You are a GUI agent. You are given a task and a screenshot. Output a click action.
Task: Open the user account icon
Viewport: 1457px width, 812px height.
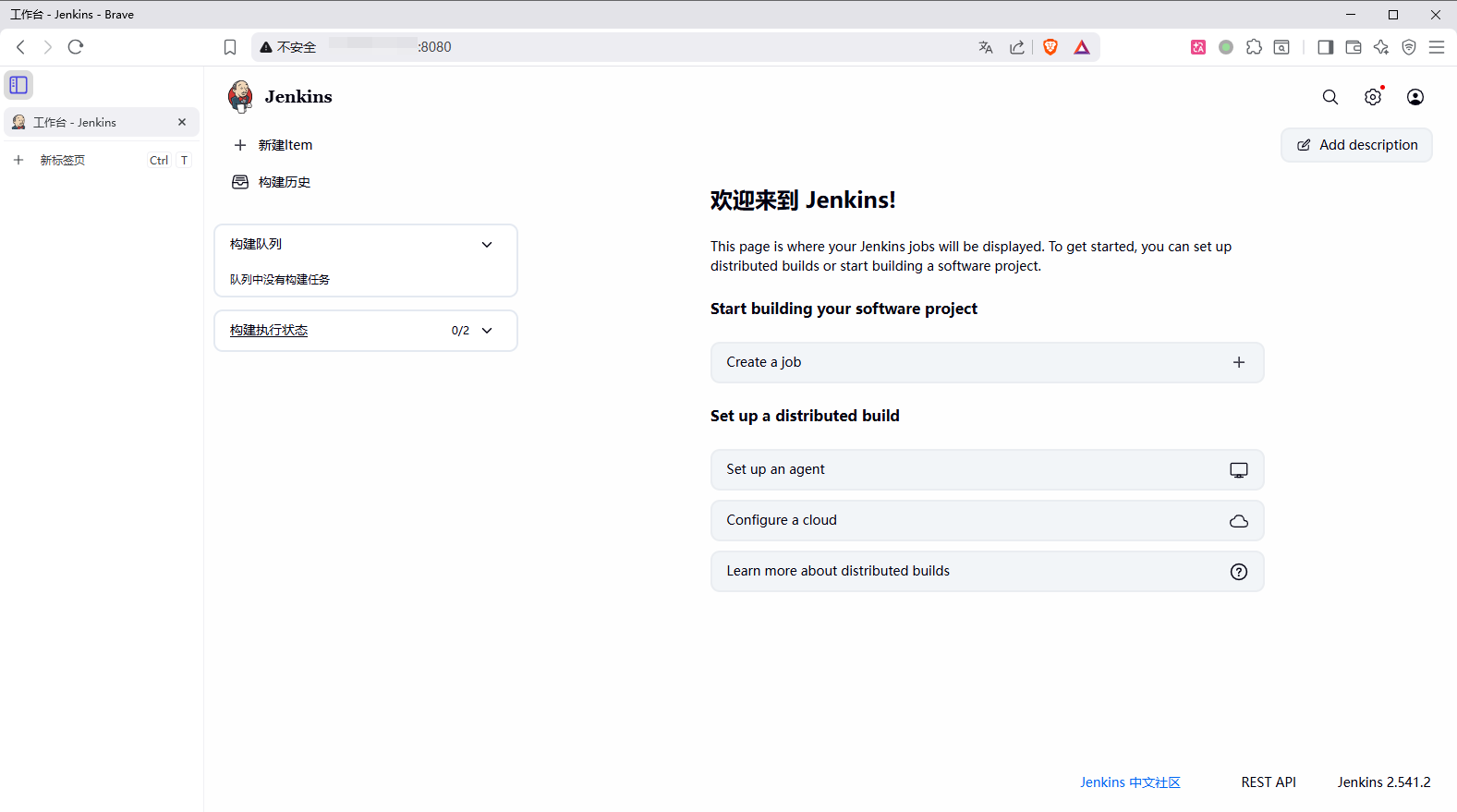click(x=1415, y=97)
